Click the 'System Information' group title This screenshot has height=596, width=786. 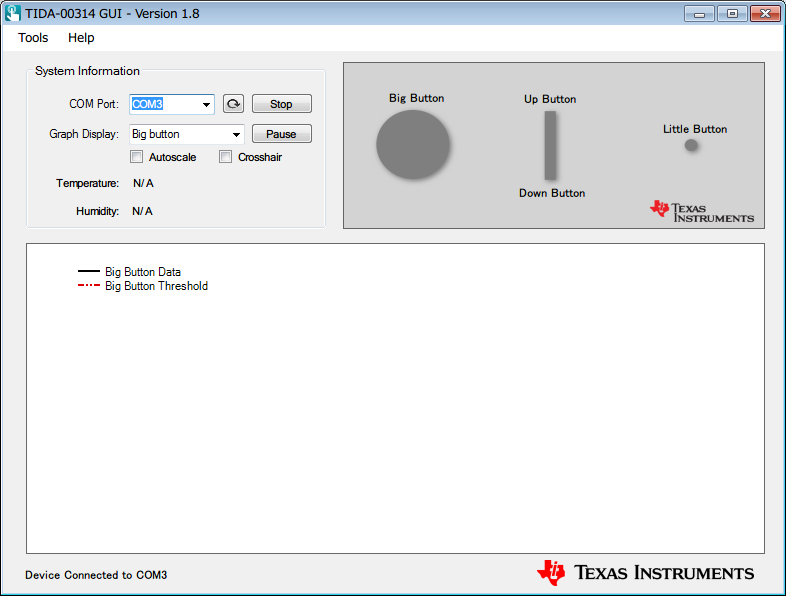click(x=87, y=71)
